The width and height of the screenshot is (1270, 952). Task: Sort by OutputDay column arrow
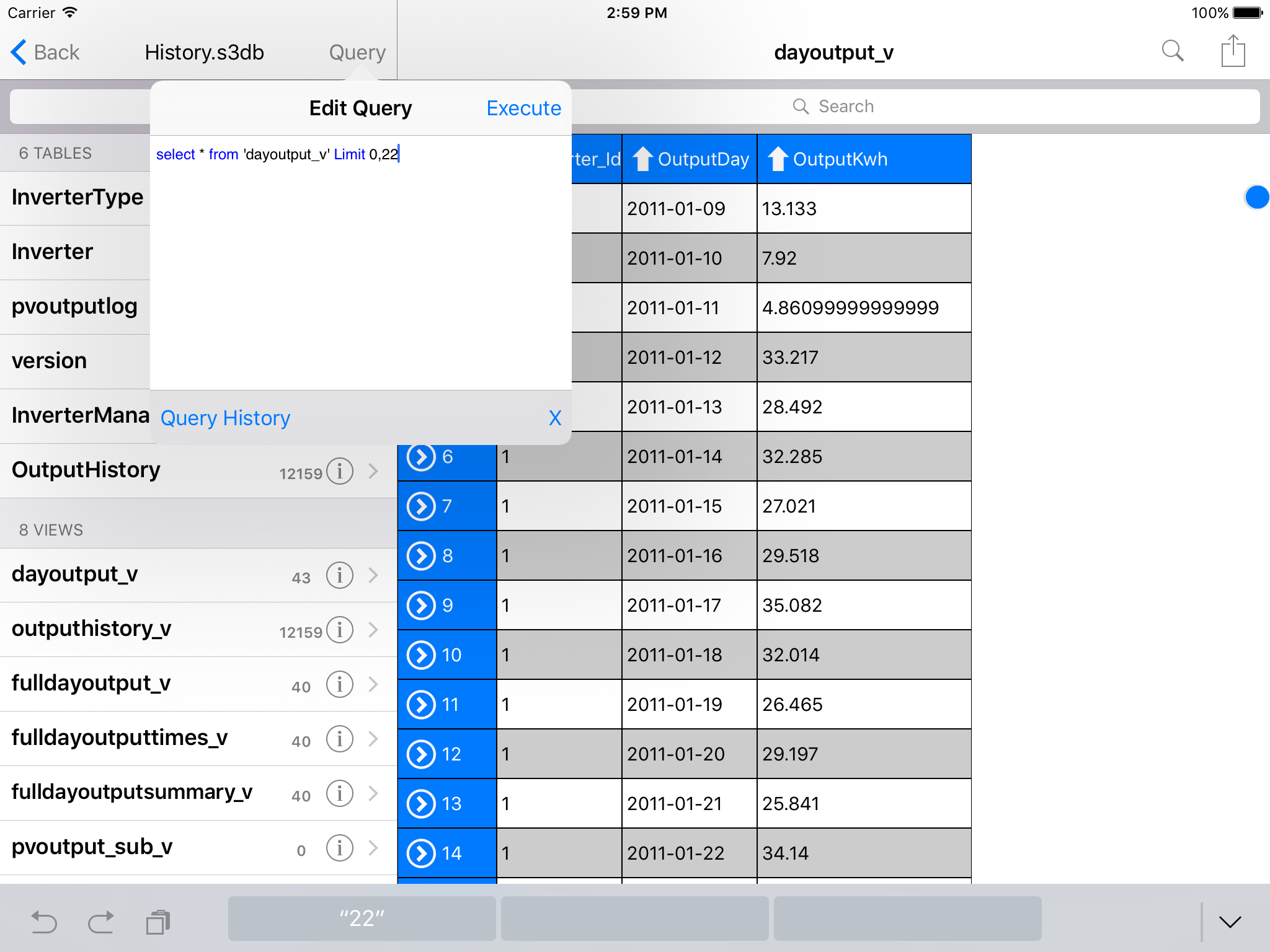coord(642,159)
